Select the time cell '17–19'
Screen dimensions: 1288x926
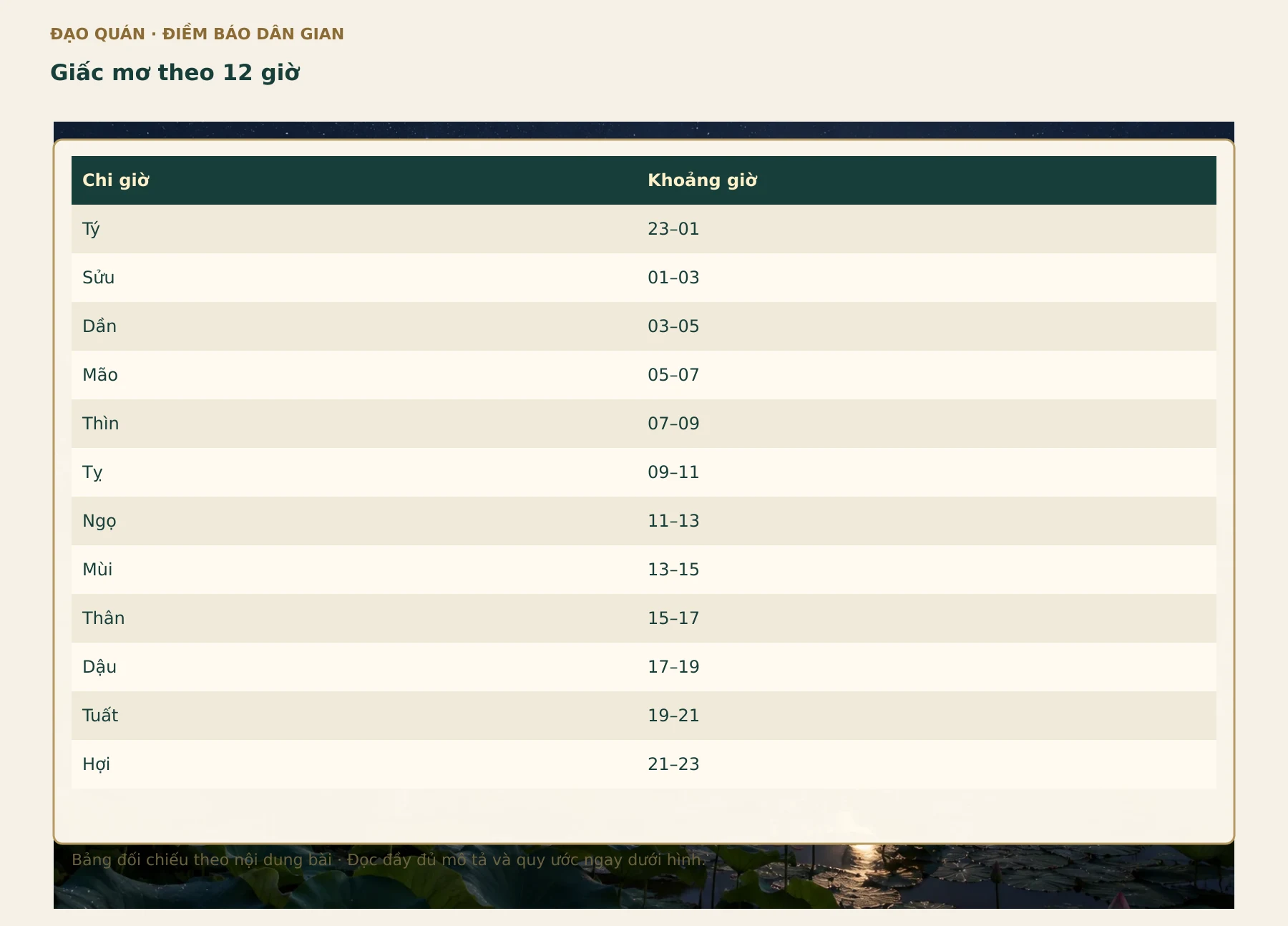pyautogui.click(x=927, y=667)
